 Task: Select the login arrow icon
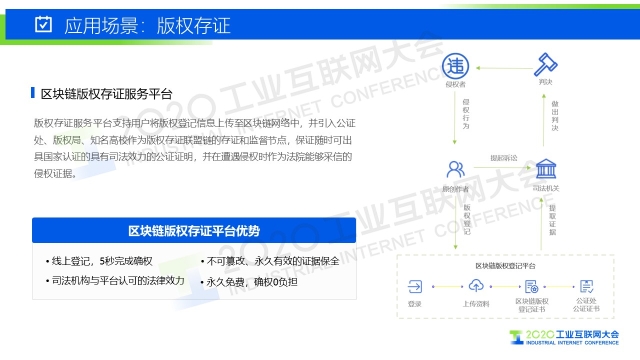tap(415, 287)
